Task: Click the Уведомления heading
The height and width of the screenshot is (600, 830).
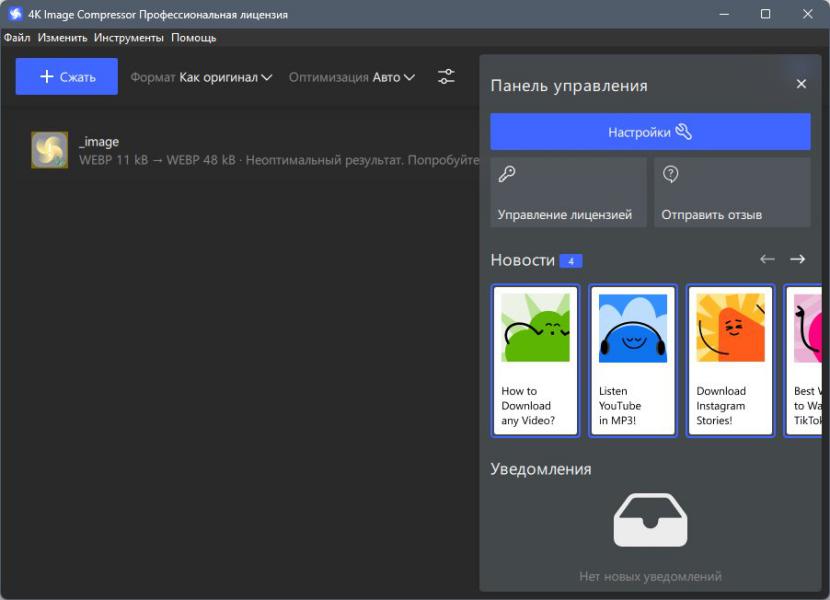Action: point(540,469)
